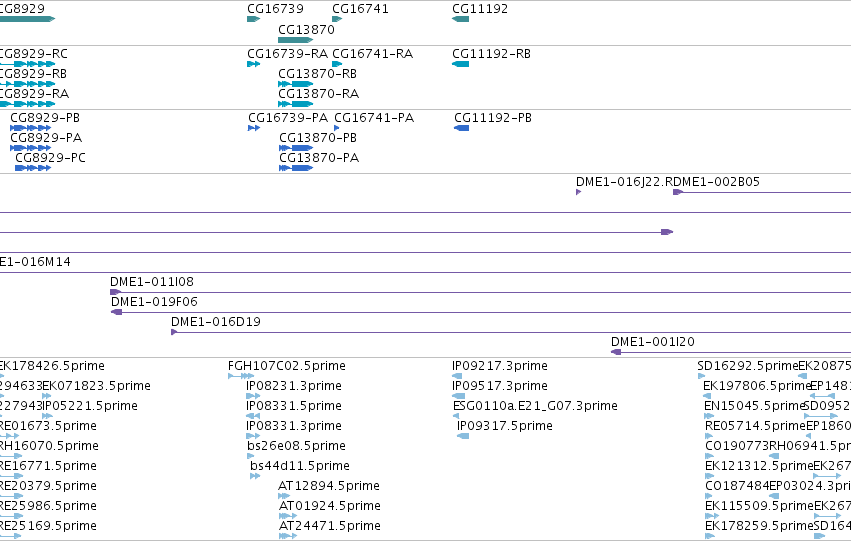
Task: Select the DME1-019F06 BAC label
Action: click(154, 302)
